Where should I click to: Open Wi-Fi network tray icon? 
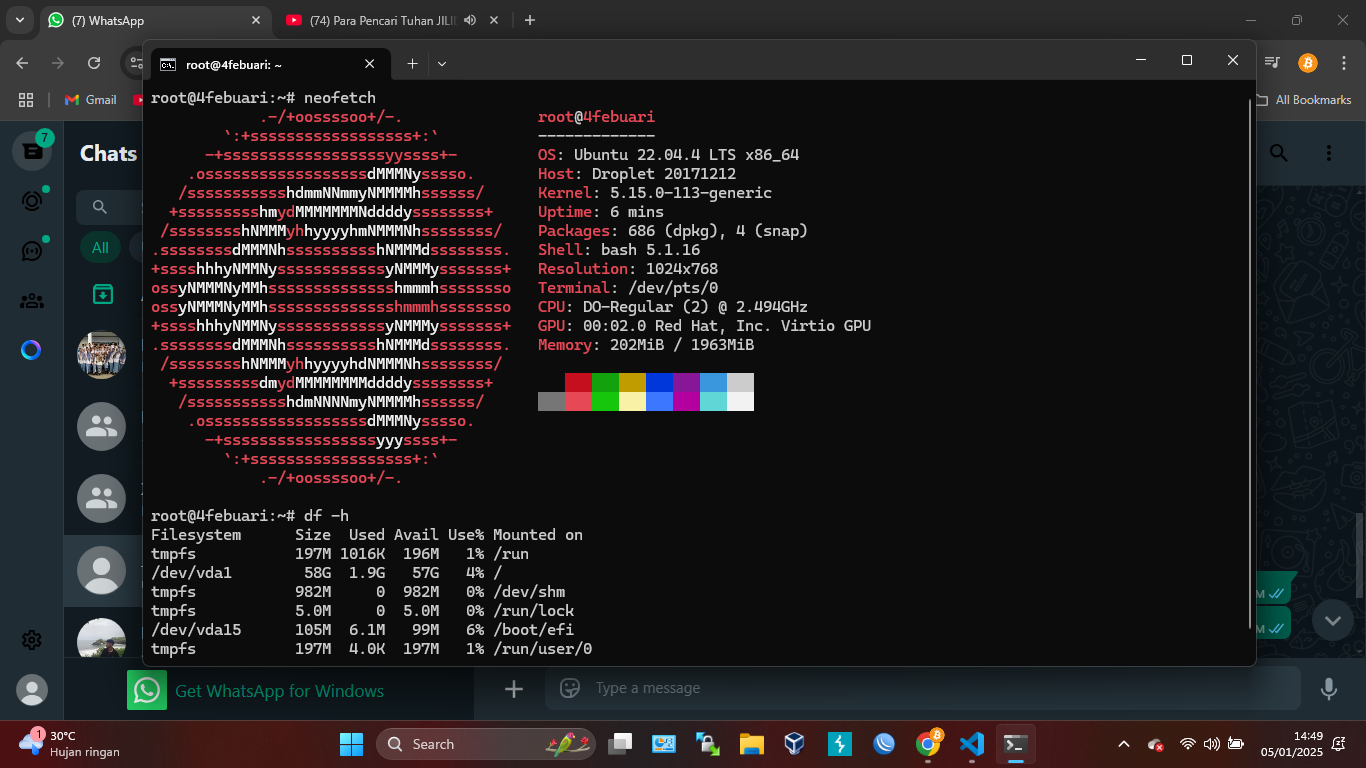coord(1188,744)
